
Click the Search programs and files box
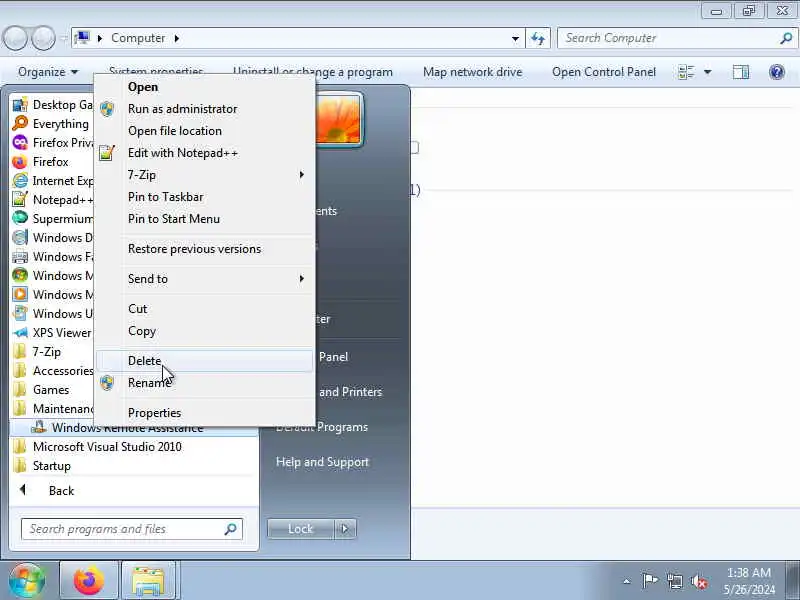(x=132, y=529)
